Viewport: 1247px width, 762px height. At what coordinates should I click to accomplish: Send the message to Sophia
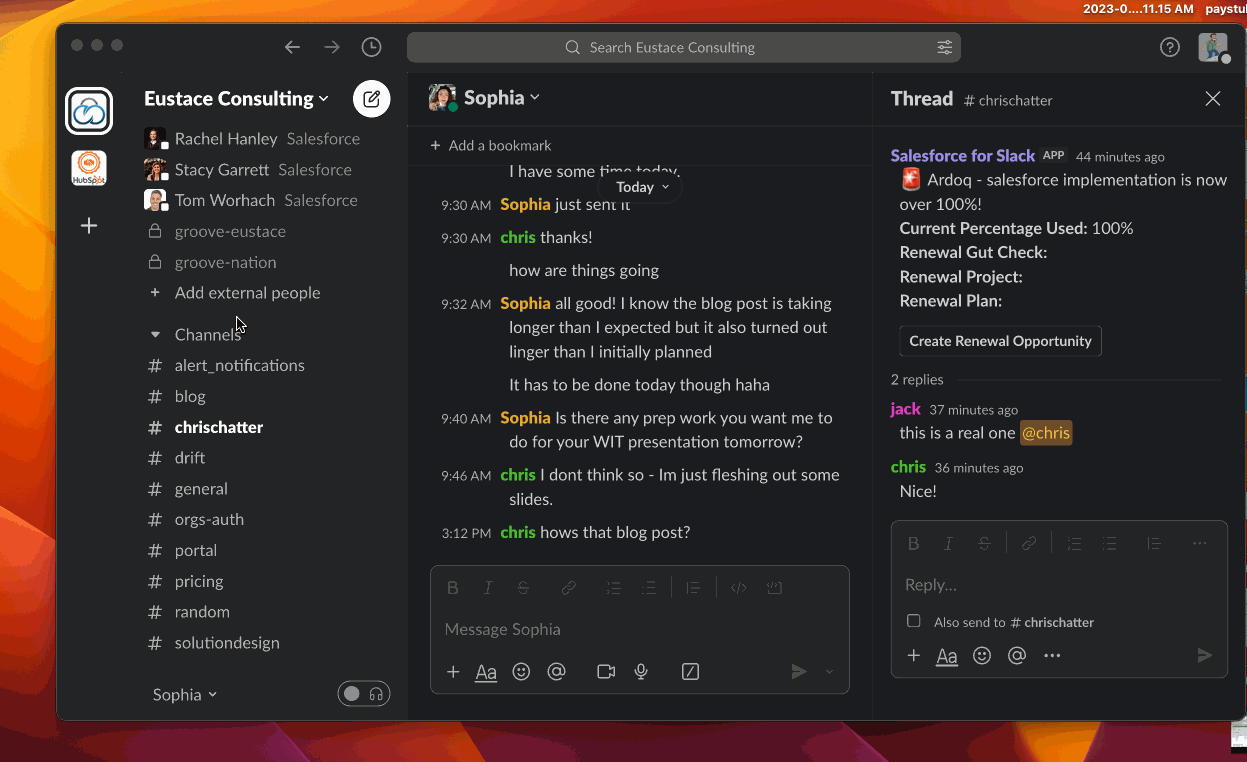(799, 672)
